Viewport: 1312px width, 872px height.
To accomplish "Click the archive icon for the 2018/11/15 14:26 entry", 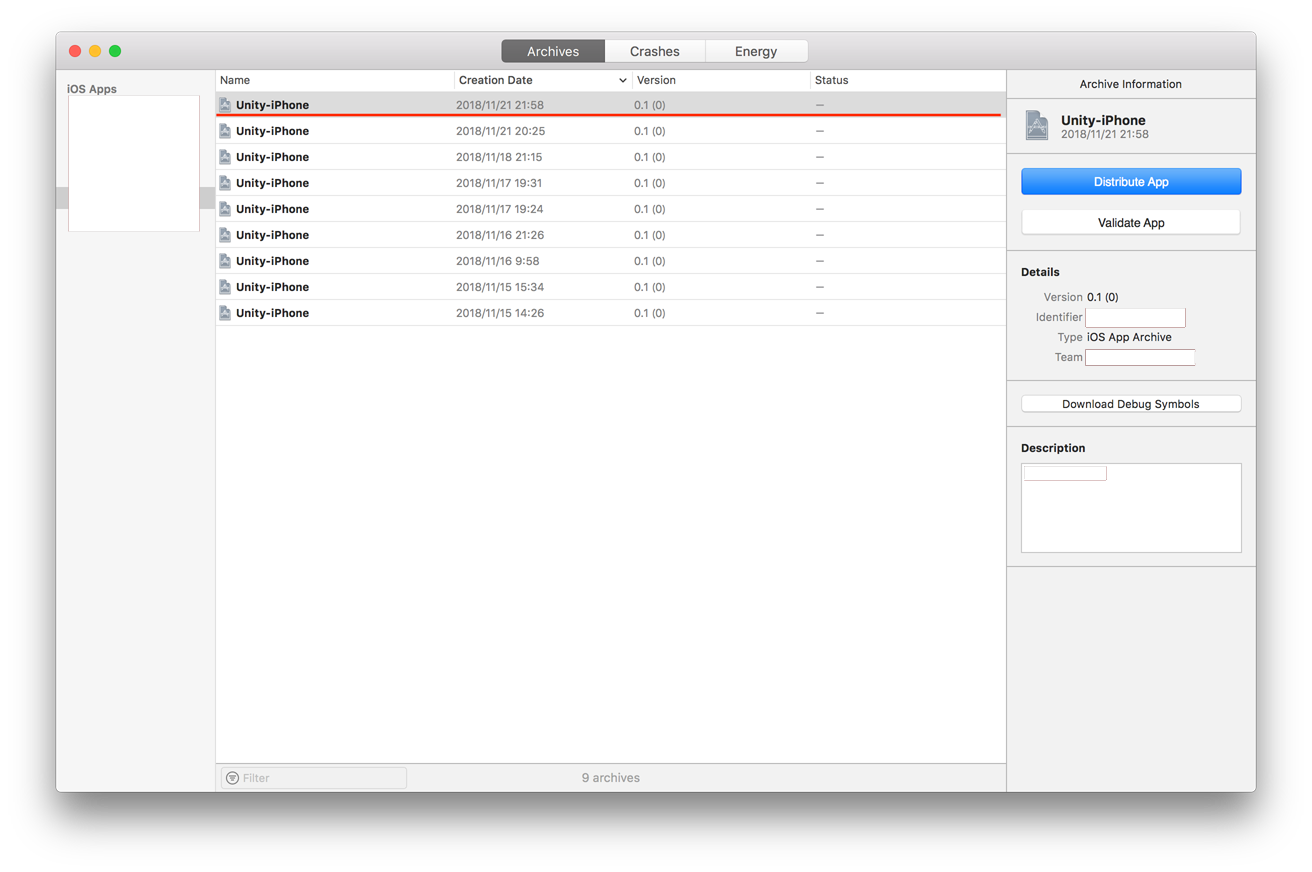I will (x=224, y=312).
